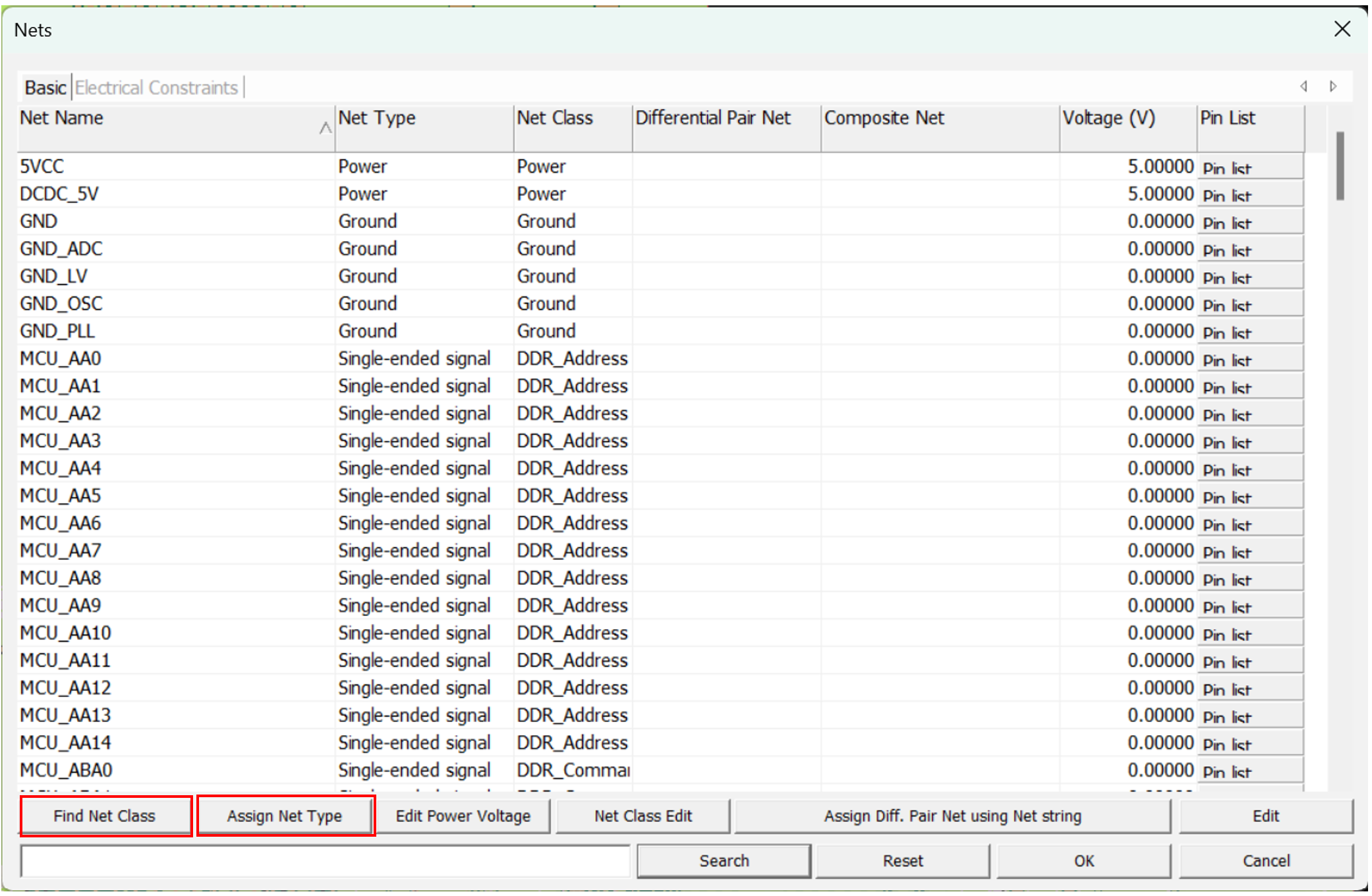The height and width of the screenshot is (896, 1372).
Task: Click the vertical scrollbar thumb
Action: click(x=1340, y=166)
